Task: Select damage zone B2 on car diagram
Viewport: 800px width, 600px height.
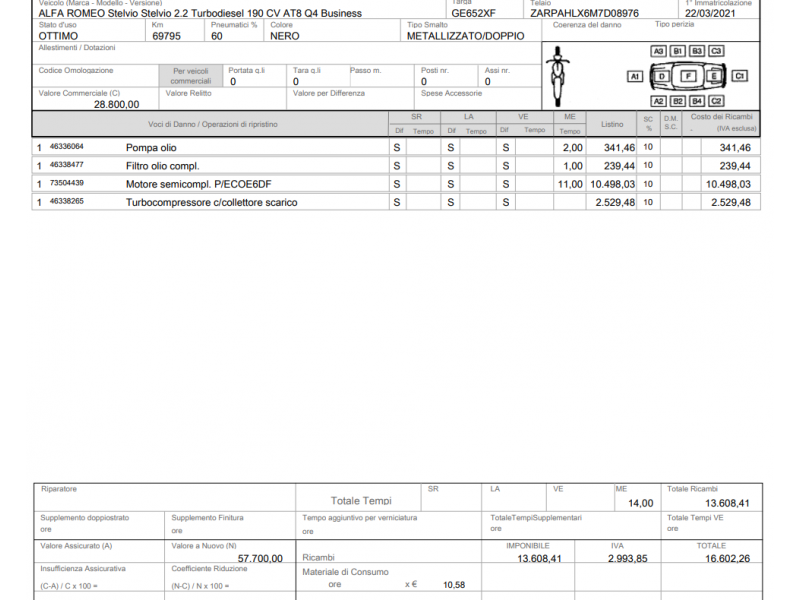Action: click(678, 101)
